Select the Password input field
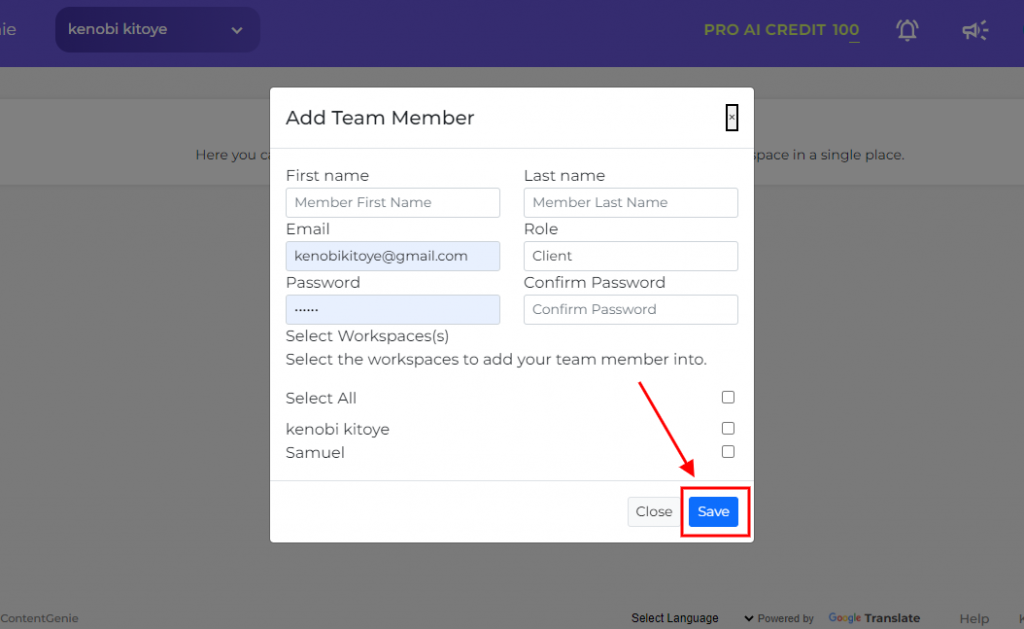This screenshot has width=1024, height=629. pyautogui.click(x=392, y=310)
